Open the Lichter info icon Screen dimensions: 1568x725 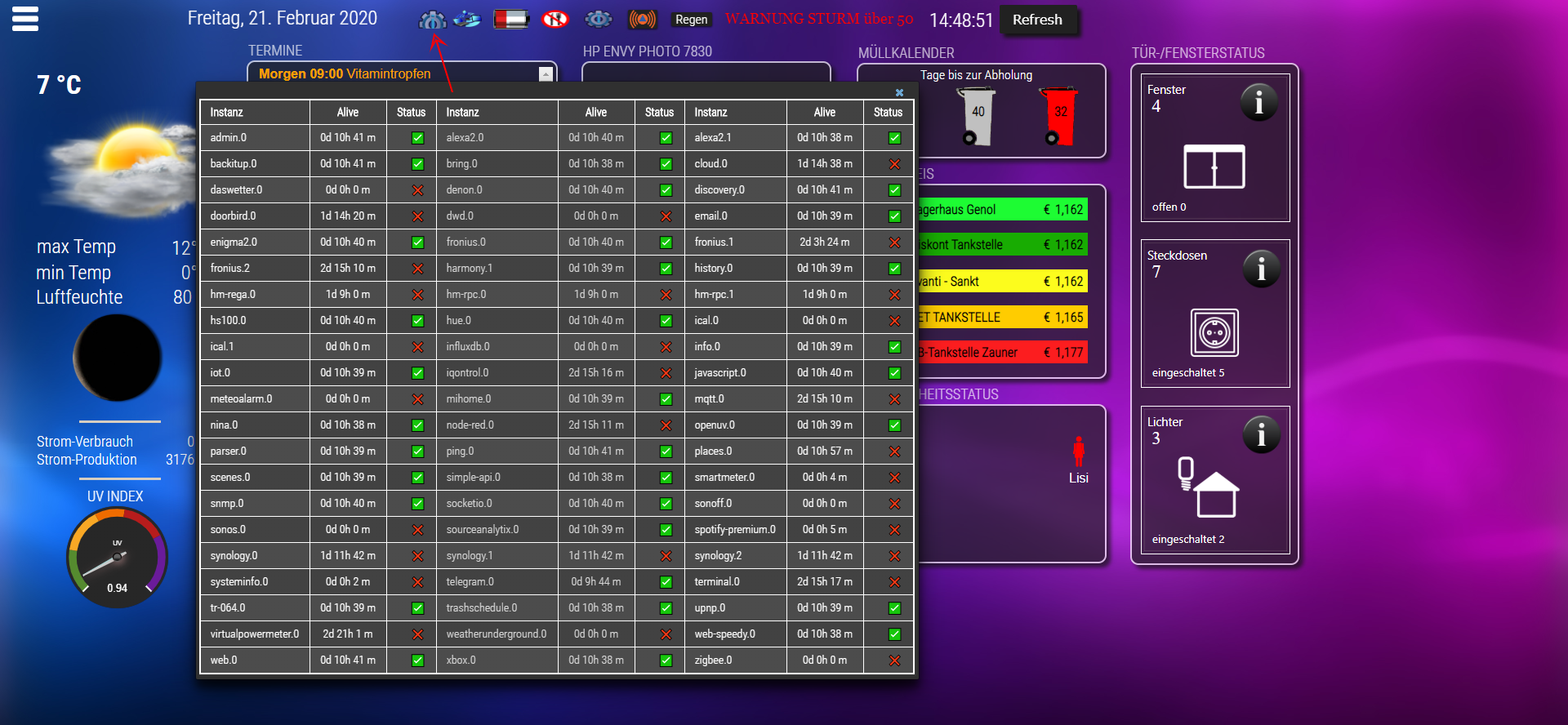click(x=1260, y=435)
